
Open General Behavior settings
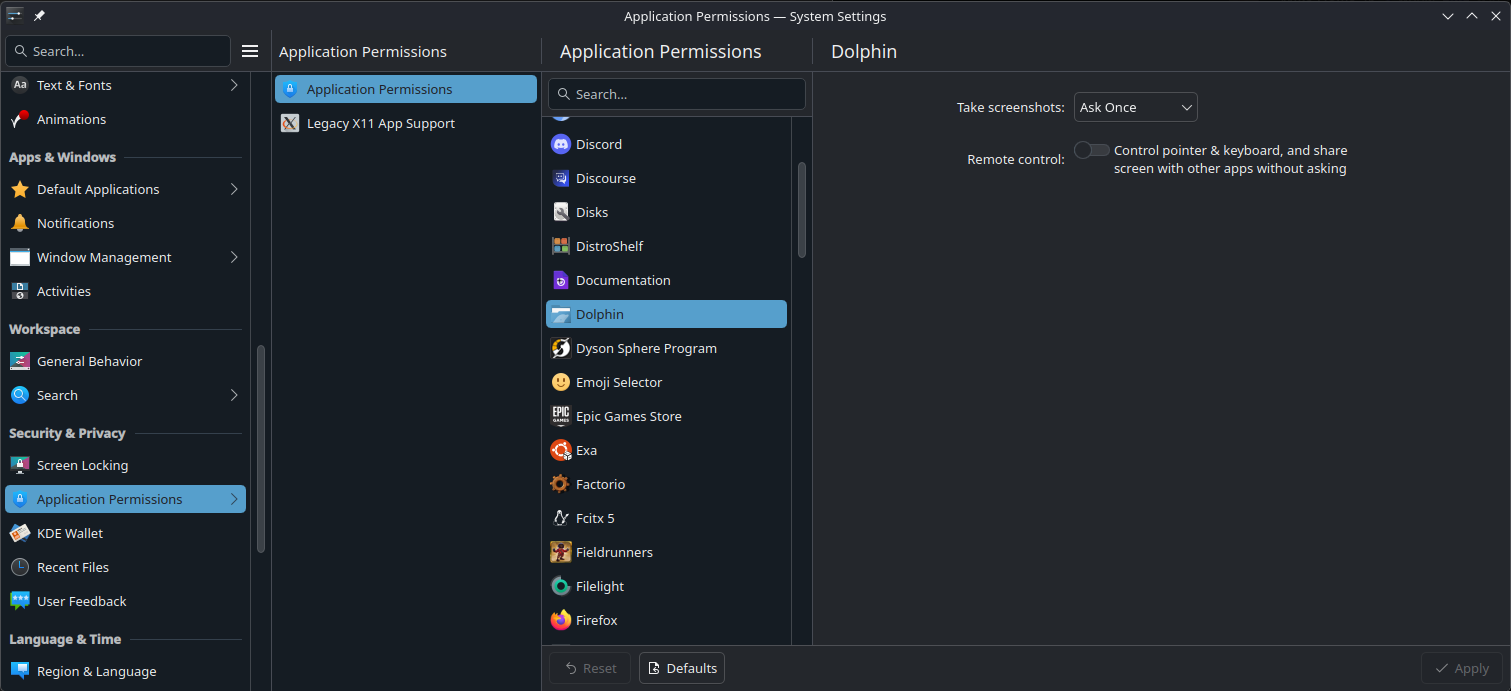(125, 361)
